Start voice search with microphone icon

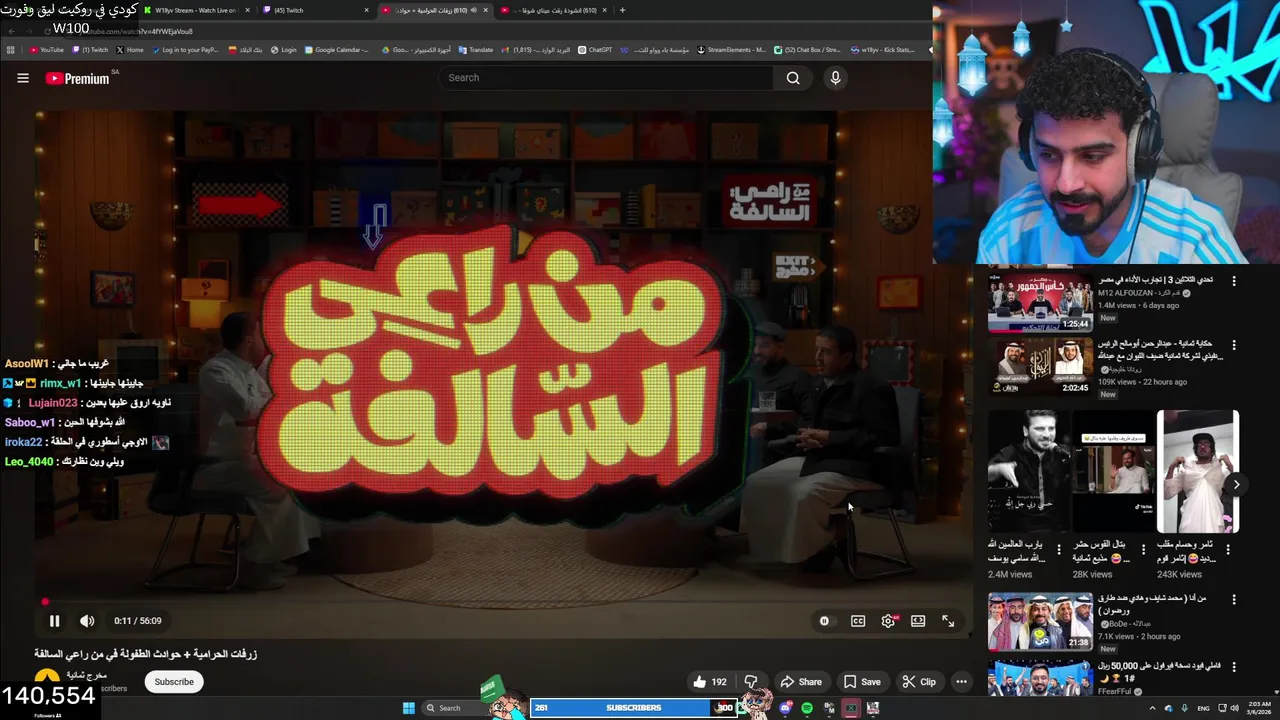tap(835, 78)
